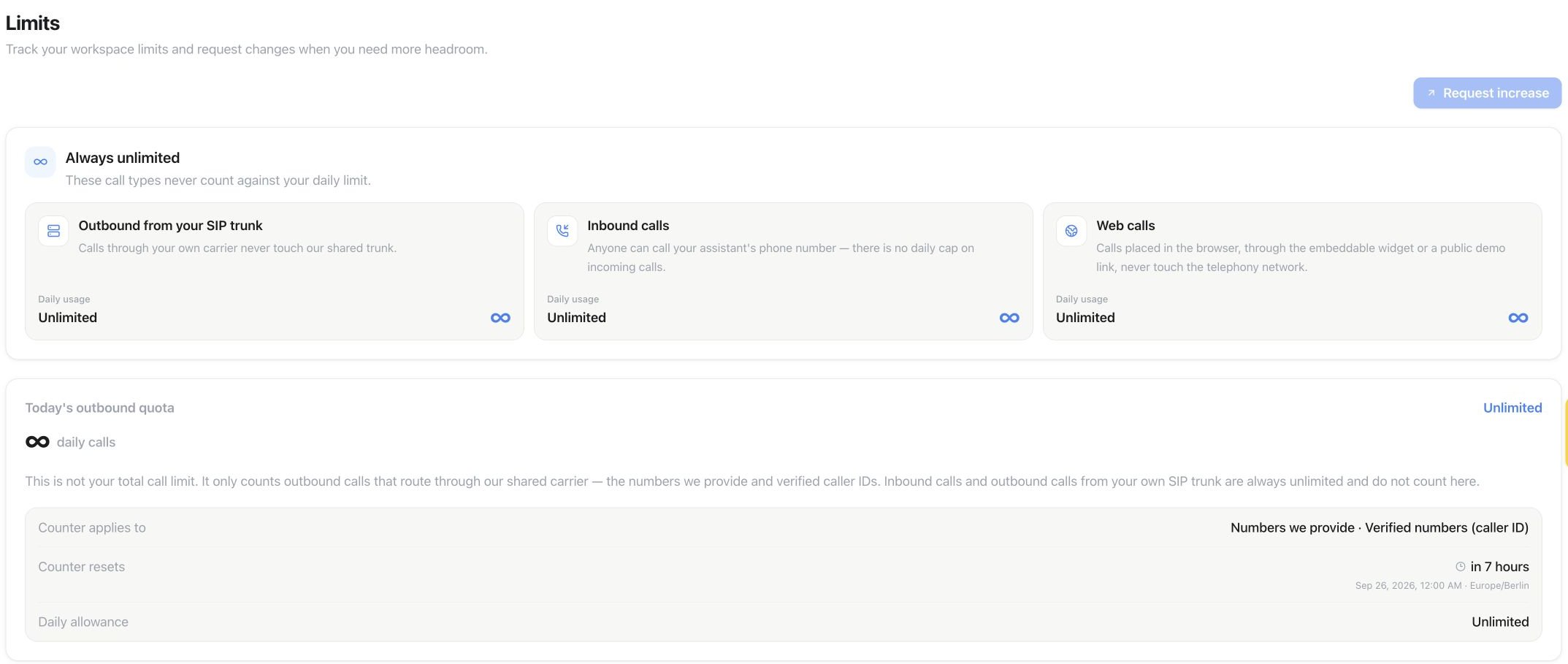The width and height of the screenshot is (1568, 664).
Task: Click Daily usage label in Inbound calls card
Action: coord(573,299)
